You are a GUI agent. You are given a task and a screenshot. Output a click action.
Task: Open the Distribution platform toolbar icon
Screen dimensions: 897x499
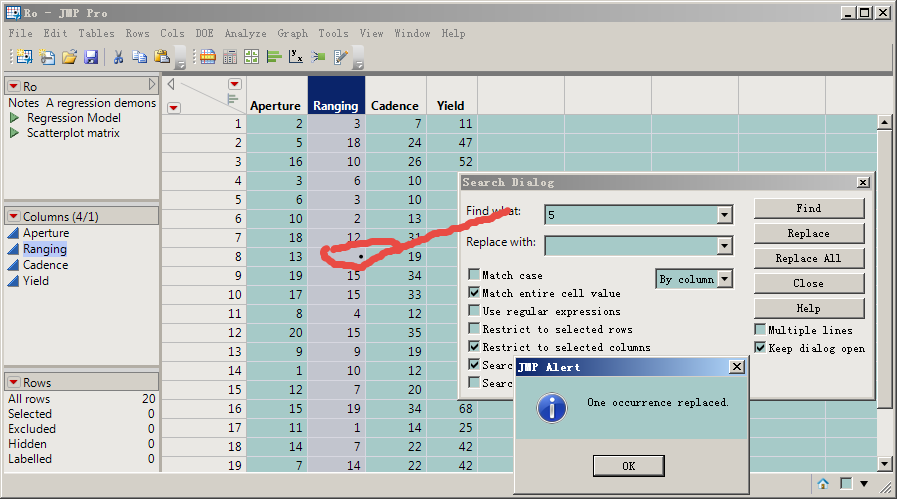pos(273,57)
